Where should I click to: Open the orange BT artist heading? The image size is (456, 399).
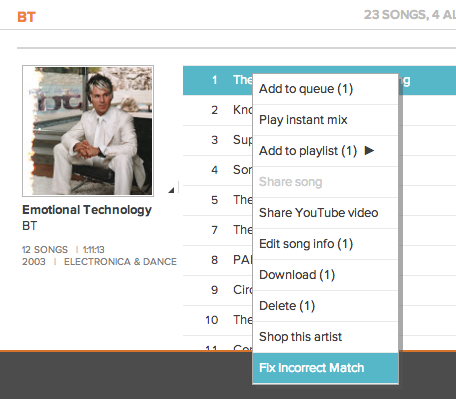click(26, 17)
